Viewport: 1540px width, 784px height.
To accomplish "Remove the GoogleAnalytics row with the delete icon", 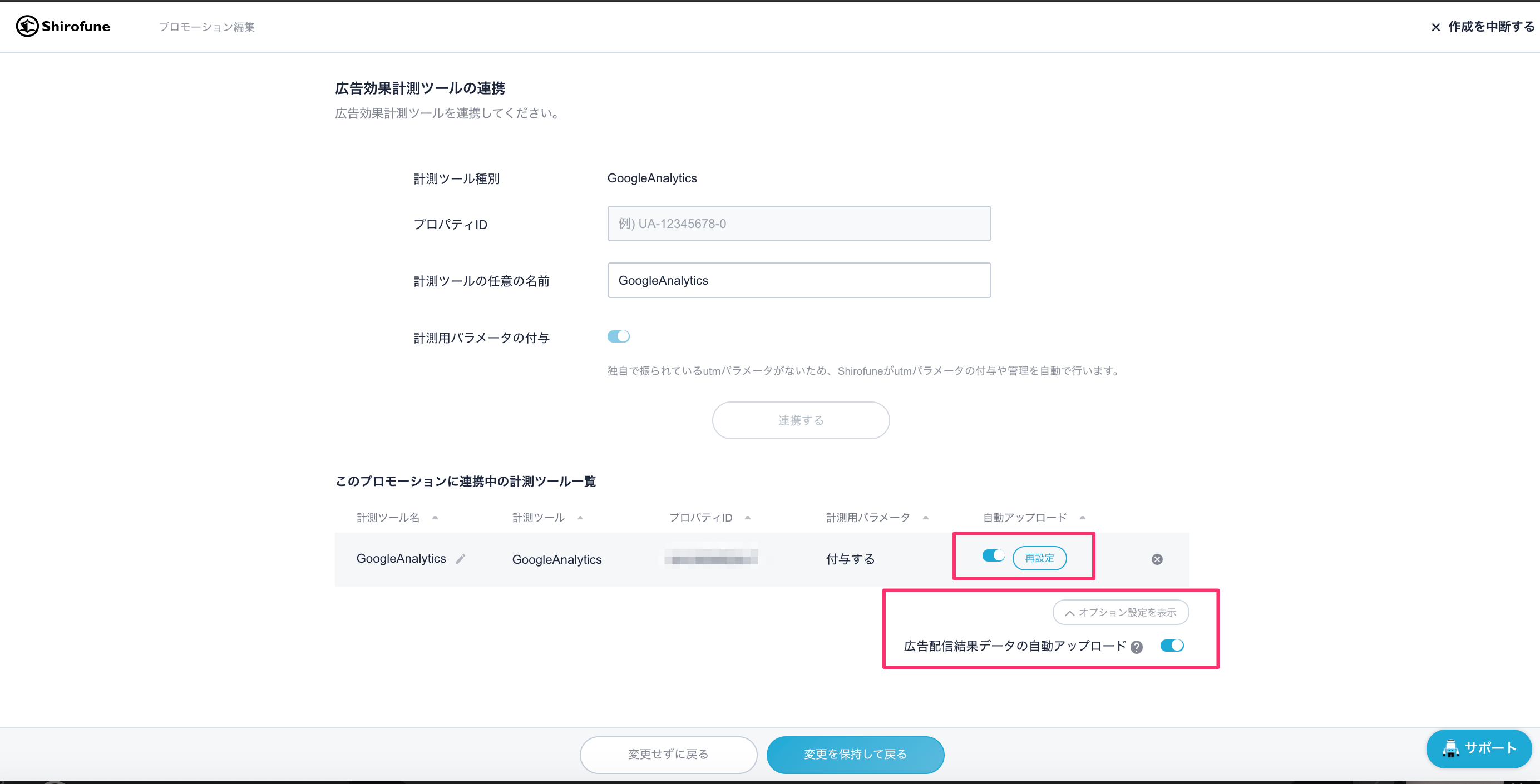I will pyautogui.click(x=1157, y=559).
